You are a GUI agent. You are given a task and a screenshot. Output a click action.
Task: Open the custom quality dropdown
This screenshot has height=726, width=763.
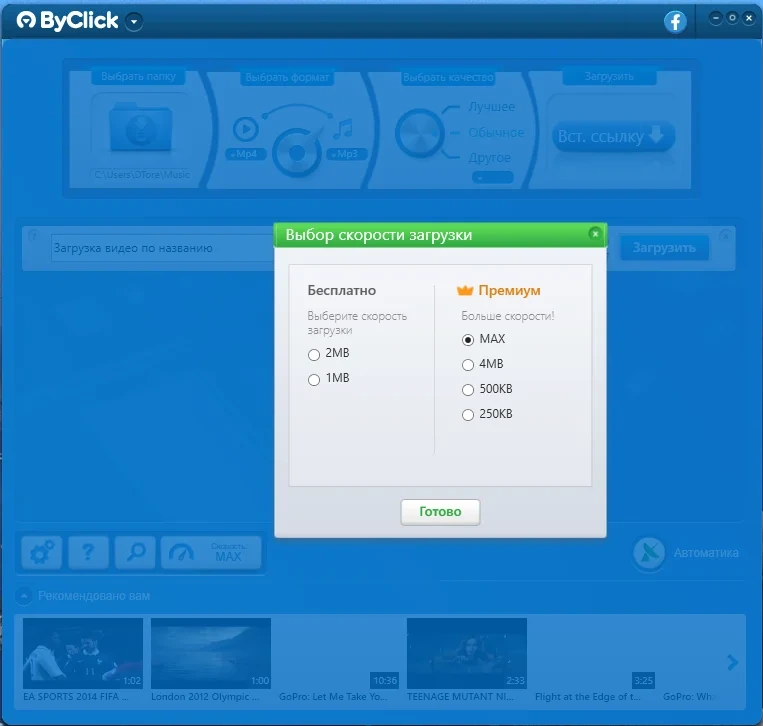[x=492, y=177]
